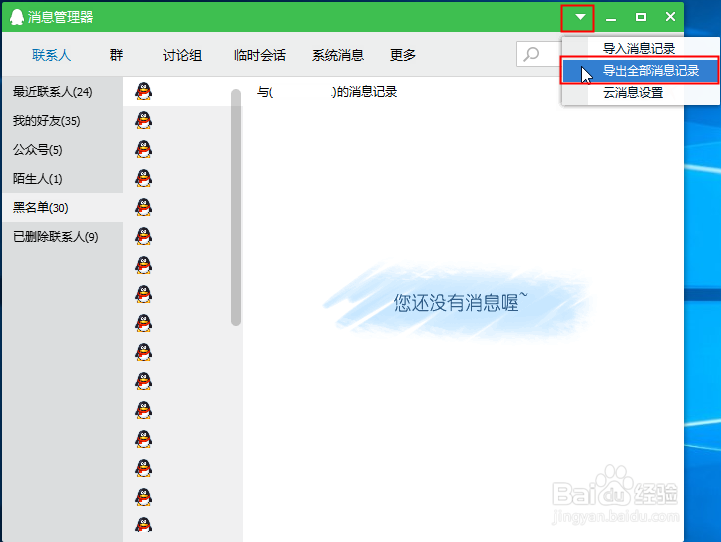Image resolution: width=721 pixels, height=542 pixels.
Task: Select 陌生人(1) category
Action: tap(63, 178)
